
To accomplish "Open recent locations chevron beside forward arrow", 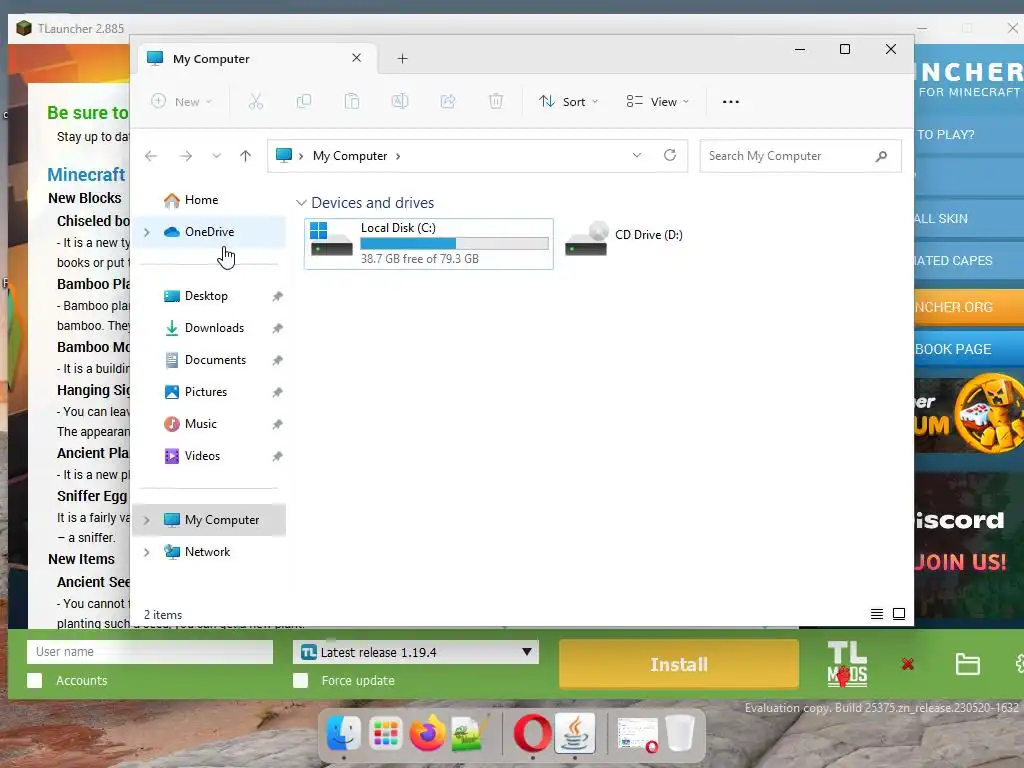I will (x=216, y=156).
